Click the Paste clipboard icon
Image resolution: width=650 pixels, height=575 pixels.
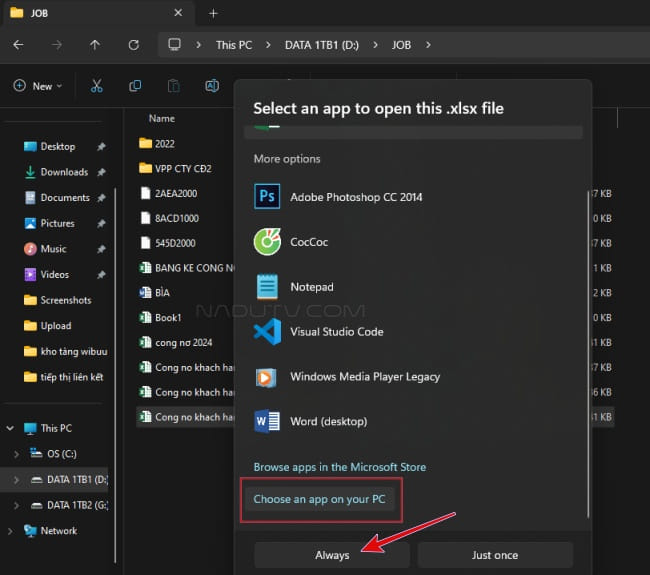[174, 86]
